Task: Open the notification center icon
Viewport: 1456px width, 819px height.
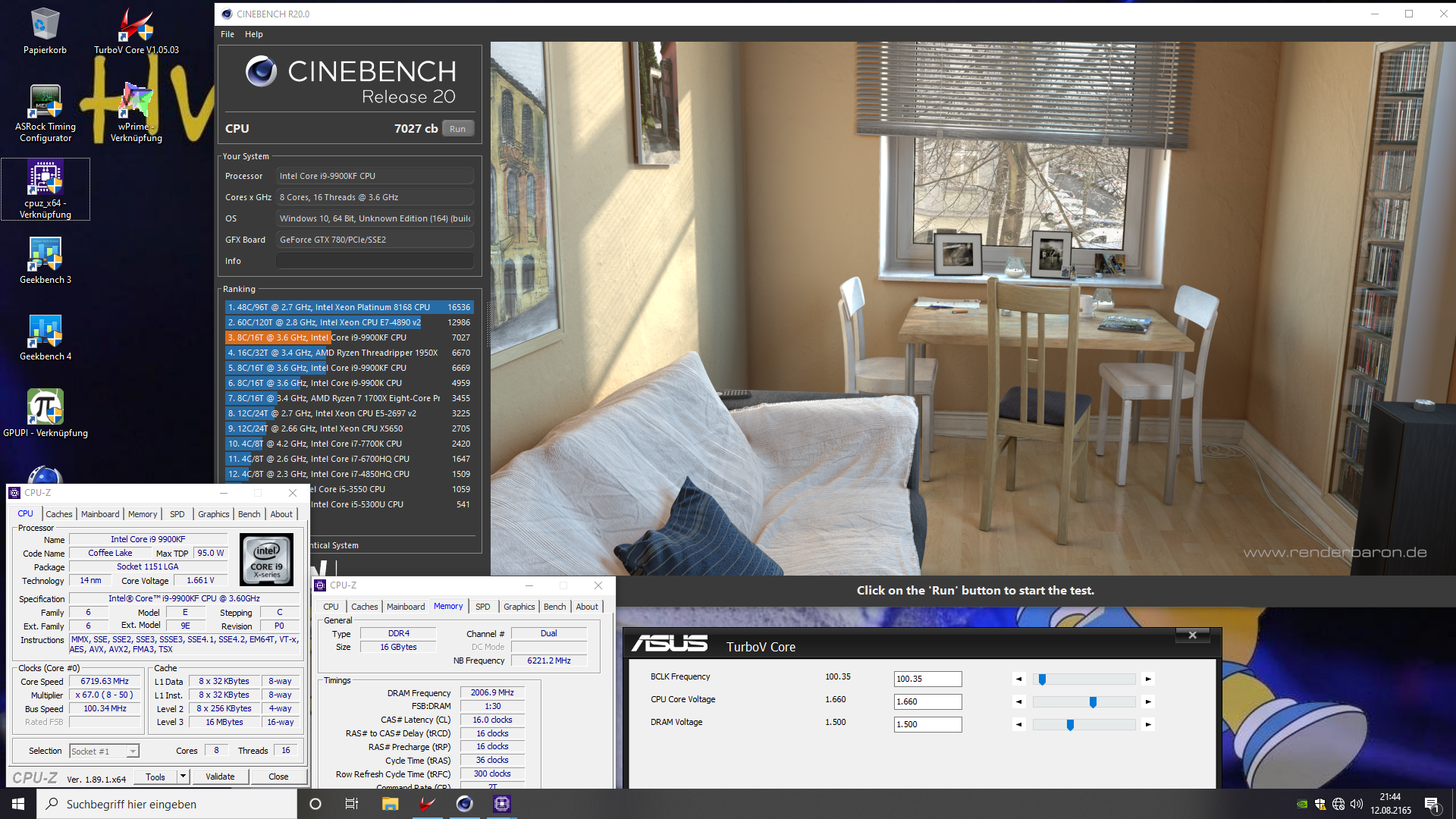Action: click(x=1432, y=805)
